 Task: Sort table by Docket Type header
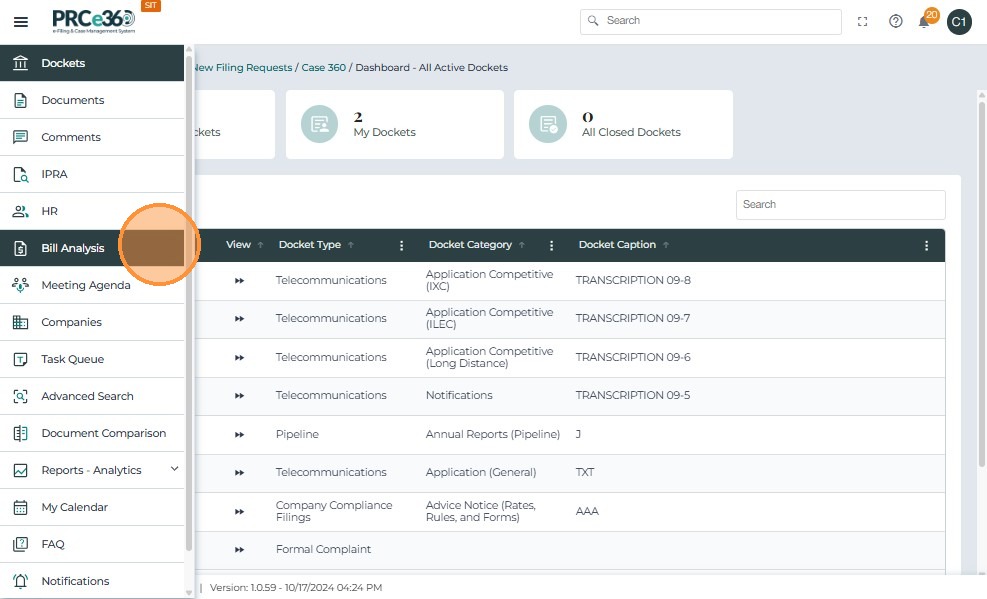[310, 245]
